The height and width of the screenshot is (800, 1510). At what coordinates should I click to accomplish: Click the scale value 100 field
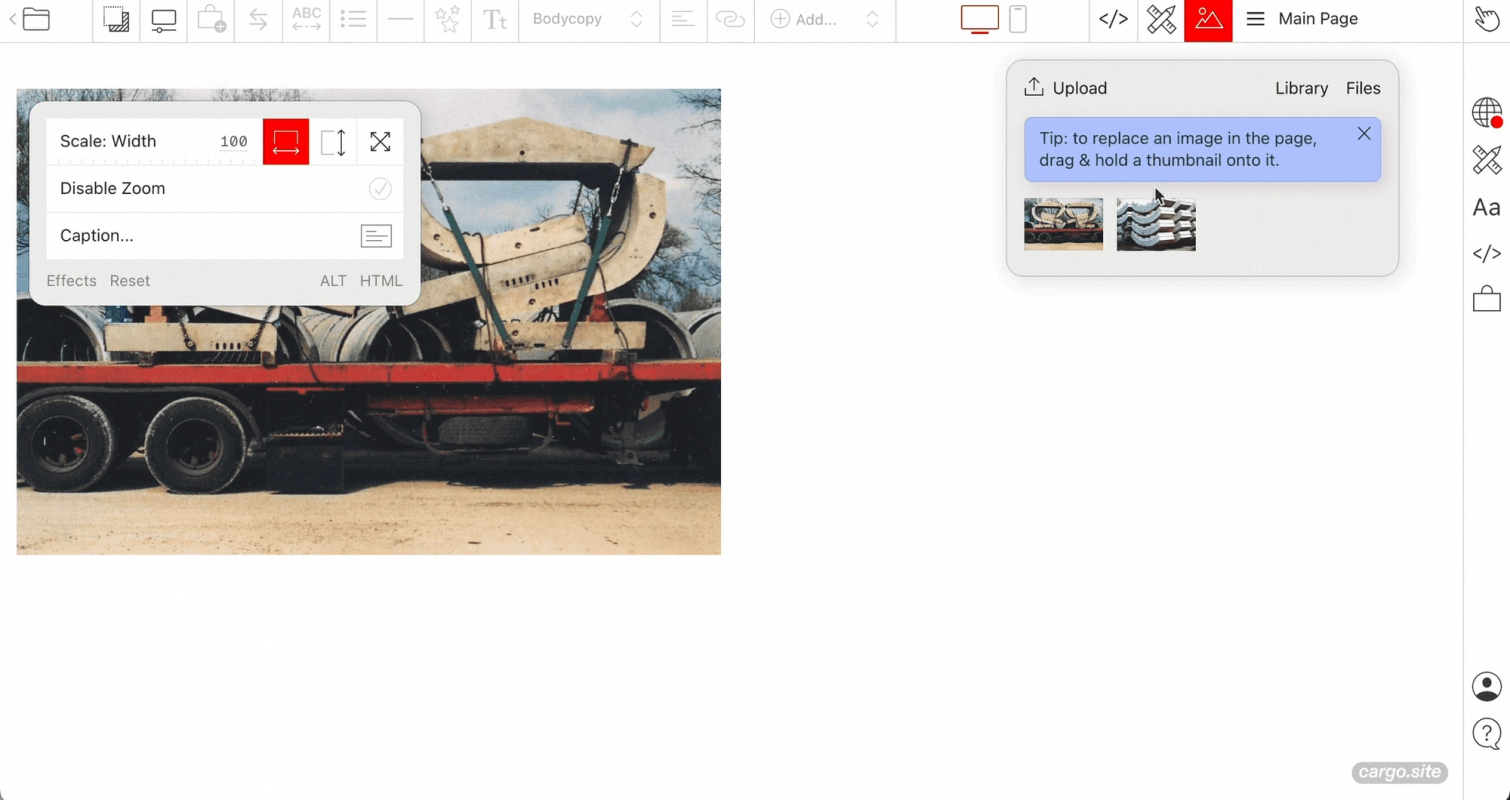click(234, 141)
